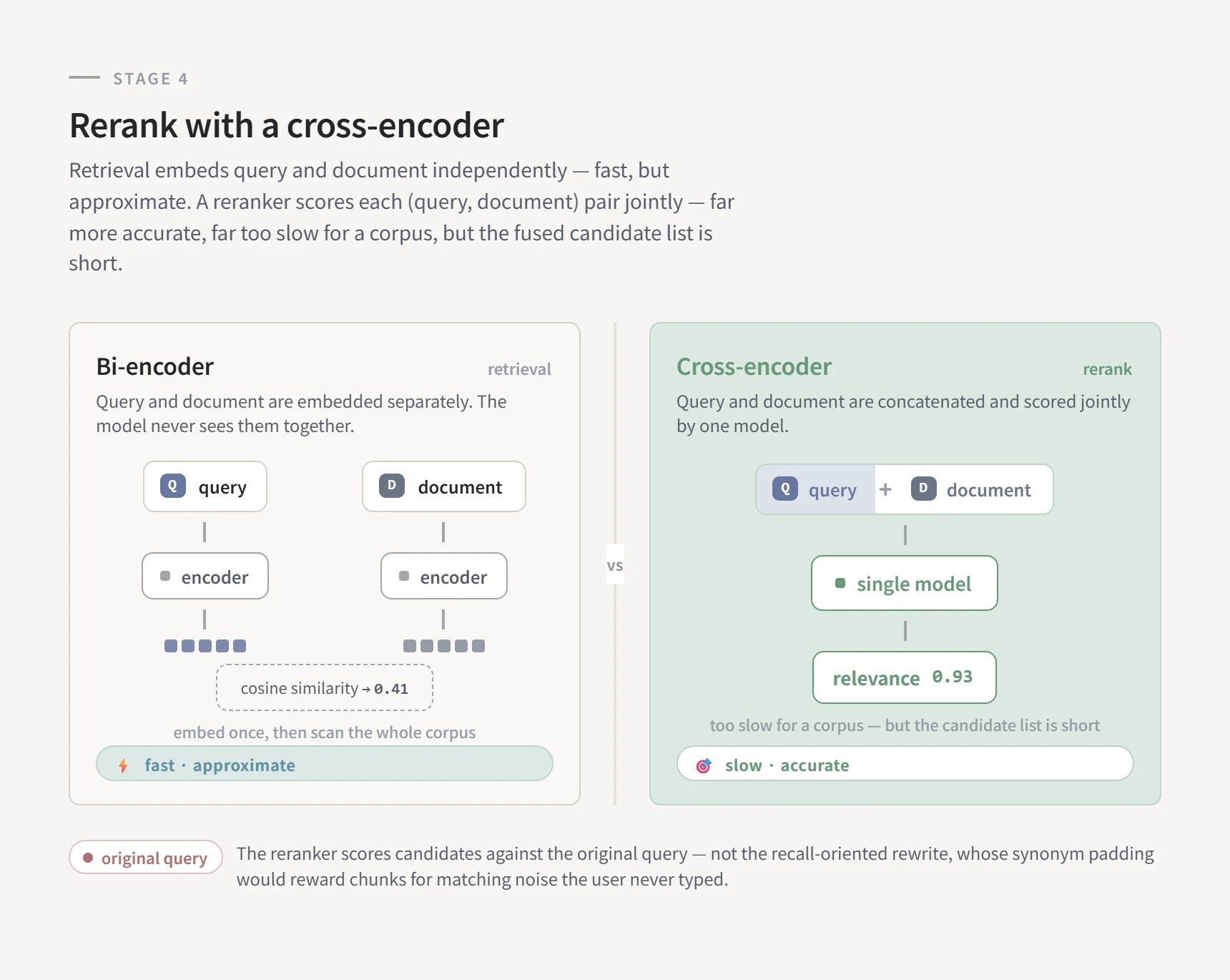
Task: Click the relevance 0.93 score box
Action: point(905,677)
